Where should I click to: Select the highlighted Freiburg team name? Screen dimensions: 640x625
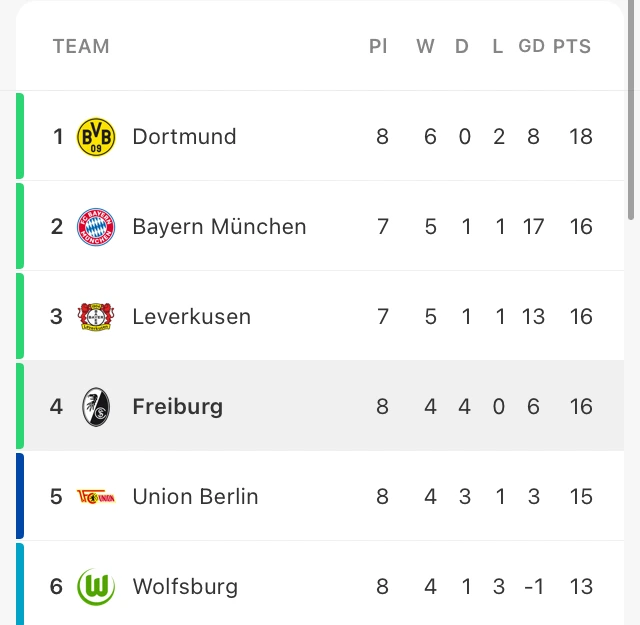click(x=177, y=406)
